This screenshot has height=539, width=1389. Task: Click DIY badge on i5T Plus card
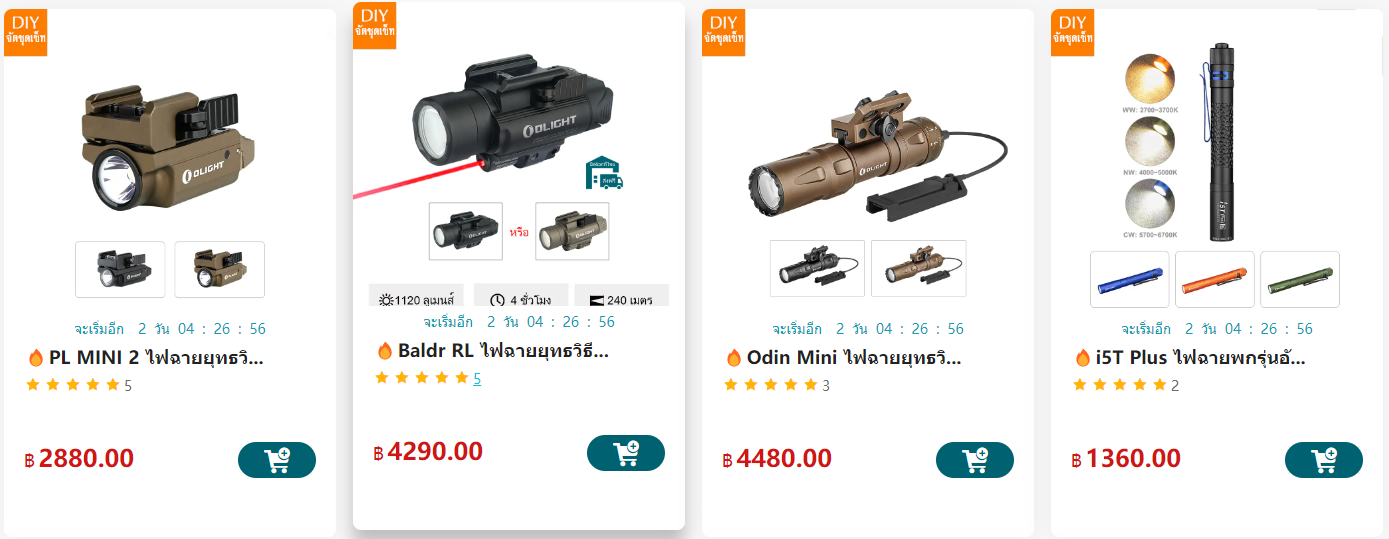coord(1072,32)
